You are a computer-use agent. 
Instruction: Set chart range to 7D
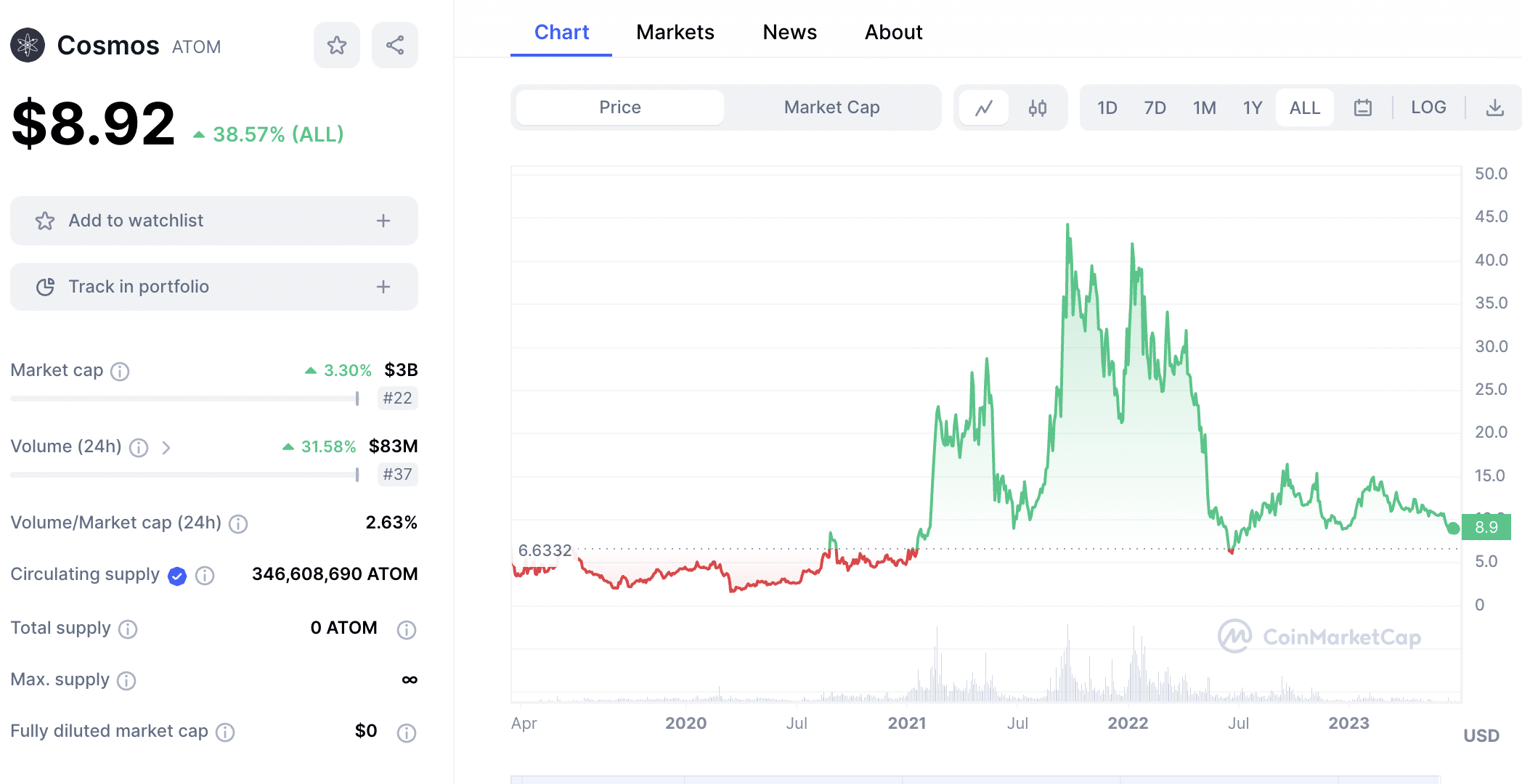[1155, 107]
